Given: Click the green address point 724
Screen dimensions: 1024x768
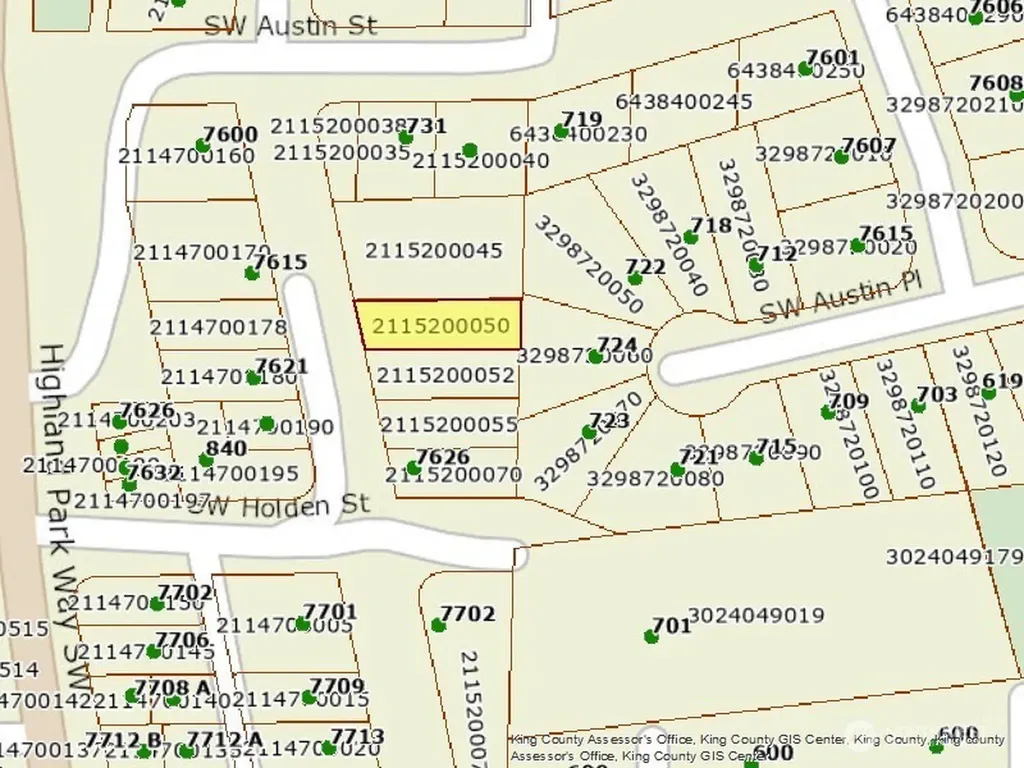Looking at the screenshot, I should click(595, 357).
